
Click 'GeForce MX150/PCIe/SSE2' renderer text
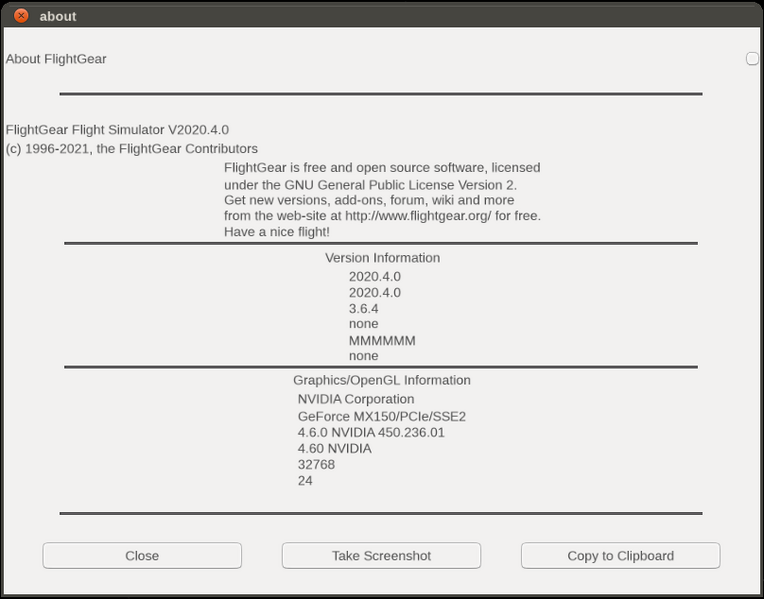(382, 417)
